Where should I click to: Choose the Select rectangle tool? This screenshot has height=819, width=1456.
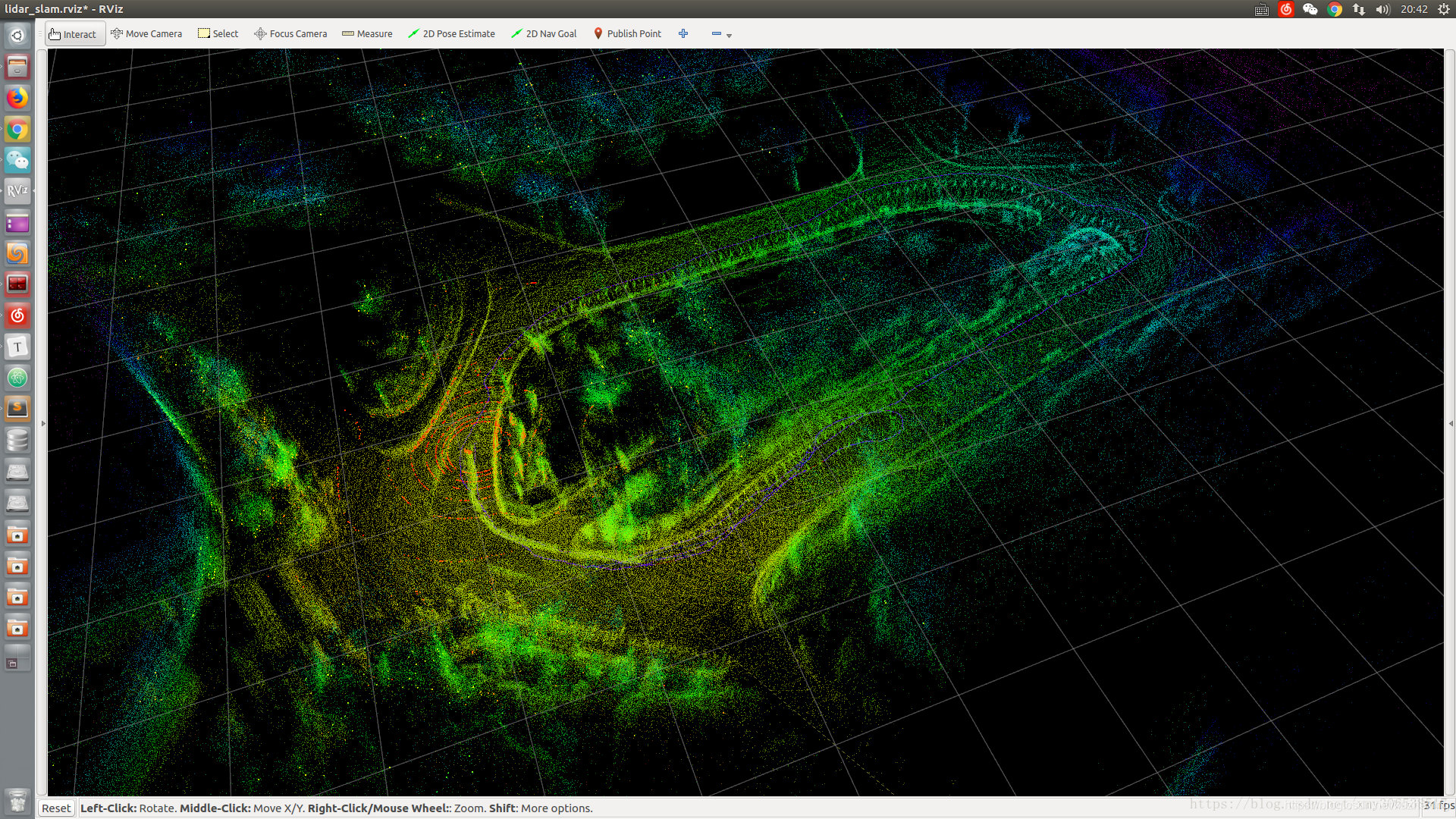218,34
